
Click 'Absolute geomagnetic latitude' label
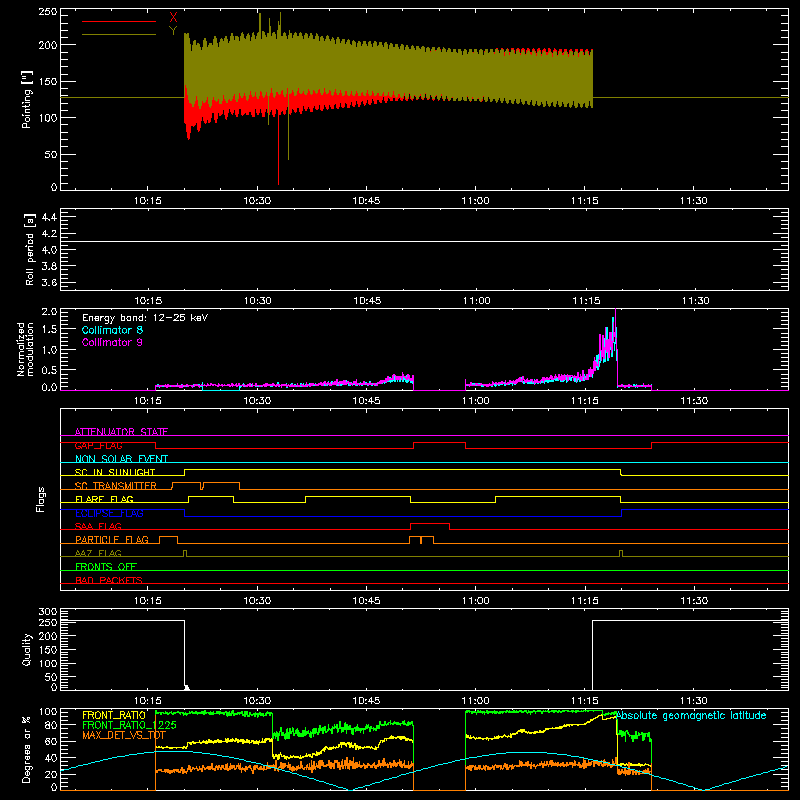[691, 716]
